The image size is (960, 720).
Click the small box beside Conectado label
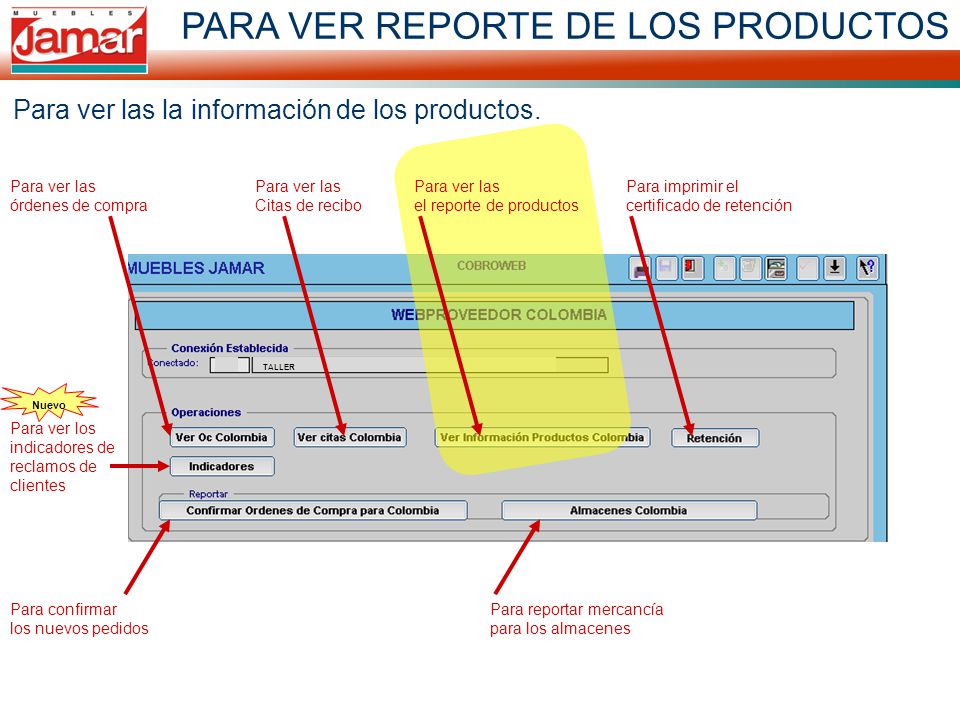pos(230,365)
